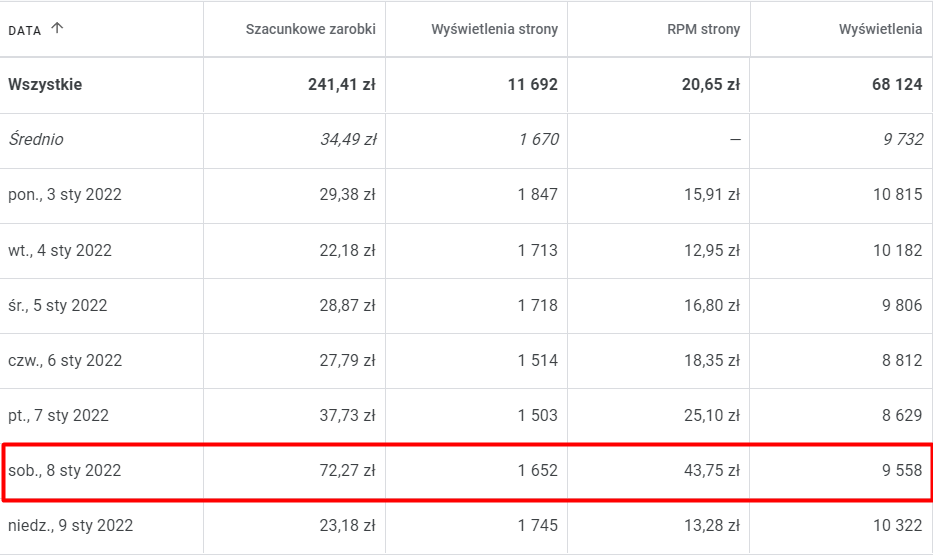The height and width of the screenshot is (556, 933).
Task: Click the 9 558 impressions value
Action: (900, 470)
